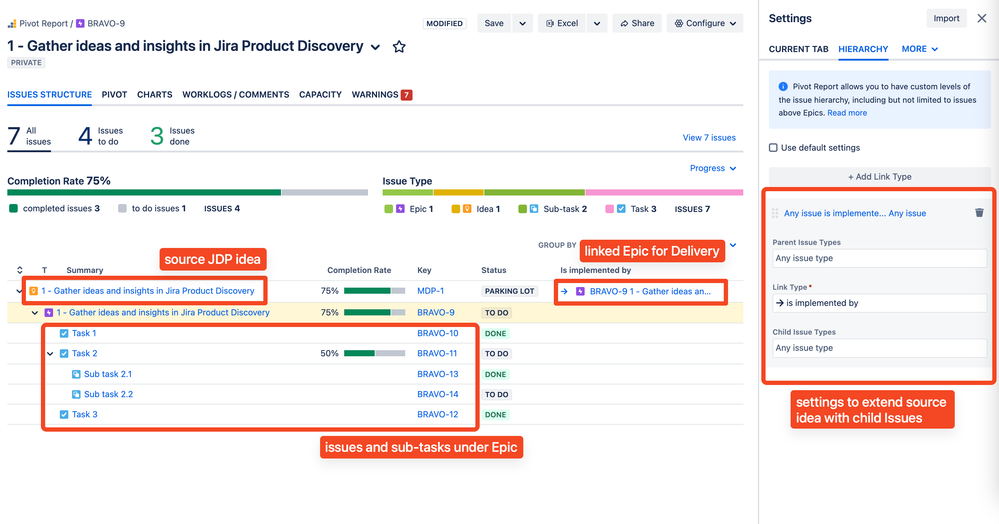999x524 pixels.
Task: Click the to do issues gray legend swatch
Action: coord(122,208)
